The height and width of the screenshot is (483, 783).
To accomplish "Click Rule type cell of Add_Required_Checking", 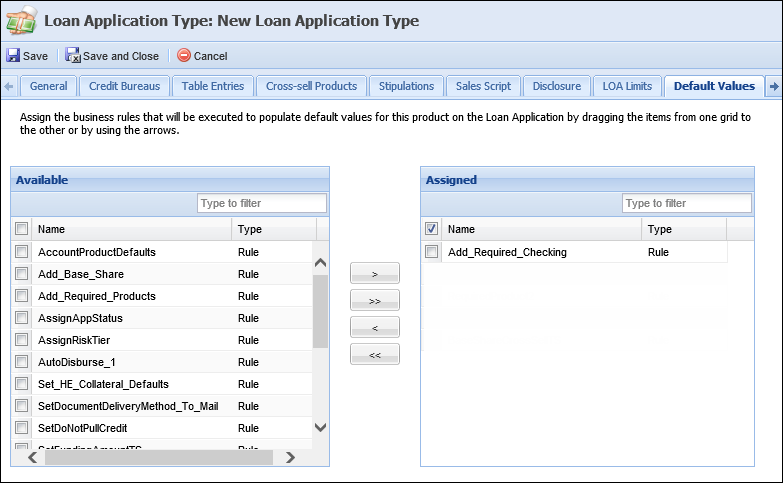I will pos(658,252).
